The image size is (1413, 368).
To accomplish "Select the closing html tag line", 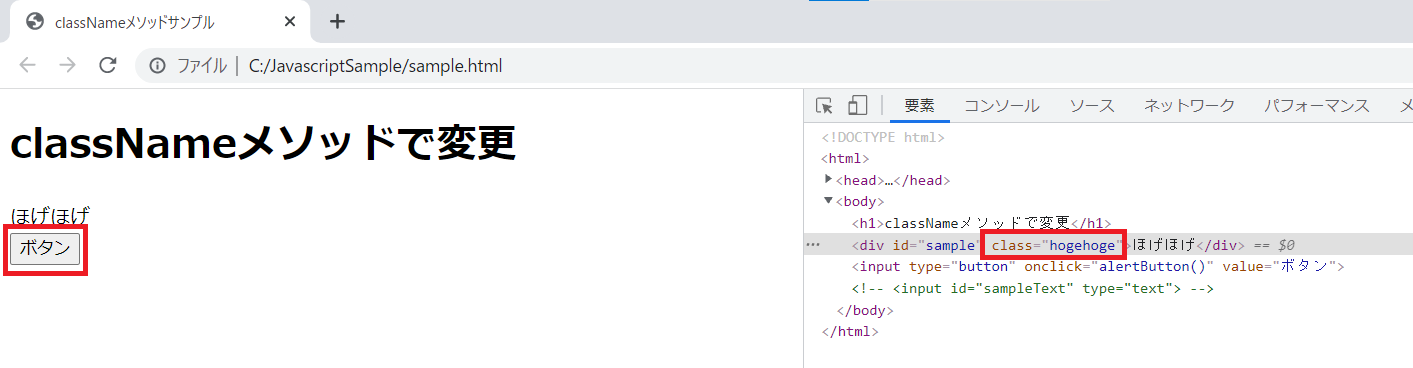I will click(849, 331).
